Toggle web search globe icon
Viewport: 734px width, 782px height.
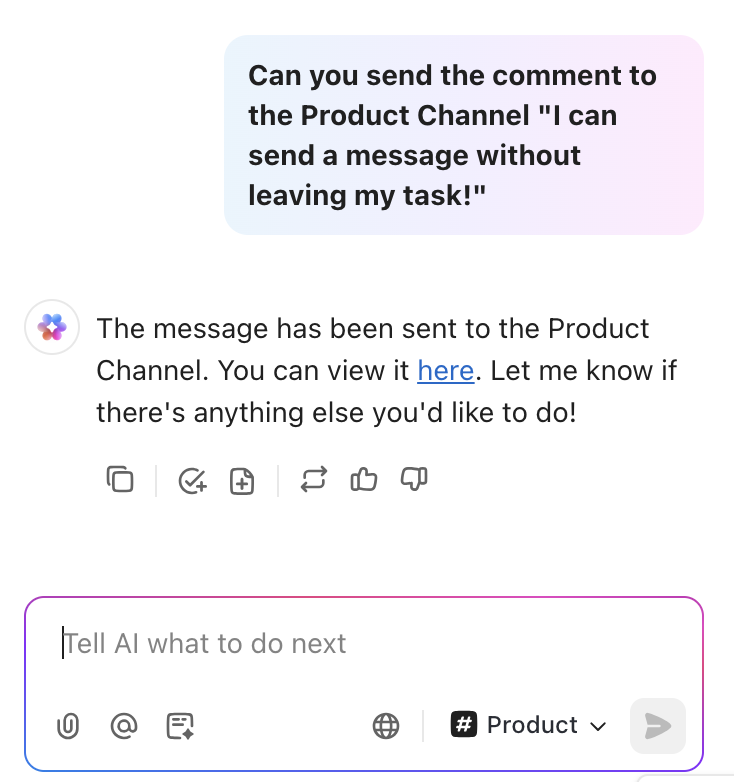[x=386, y=725]
